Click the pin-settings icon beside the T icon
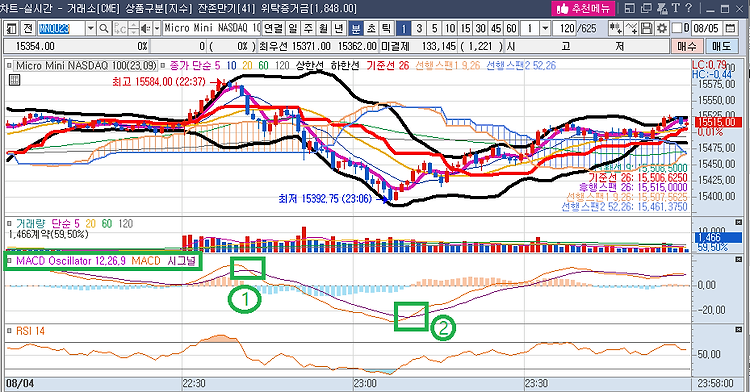 coord(662,8)
